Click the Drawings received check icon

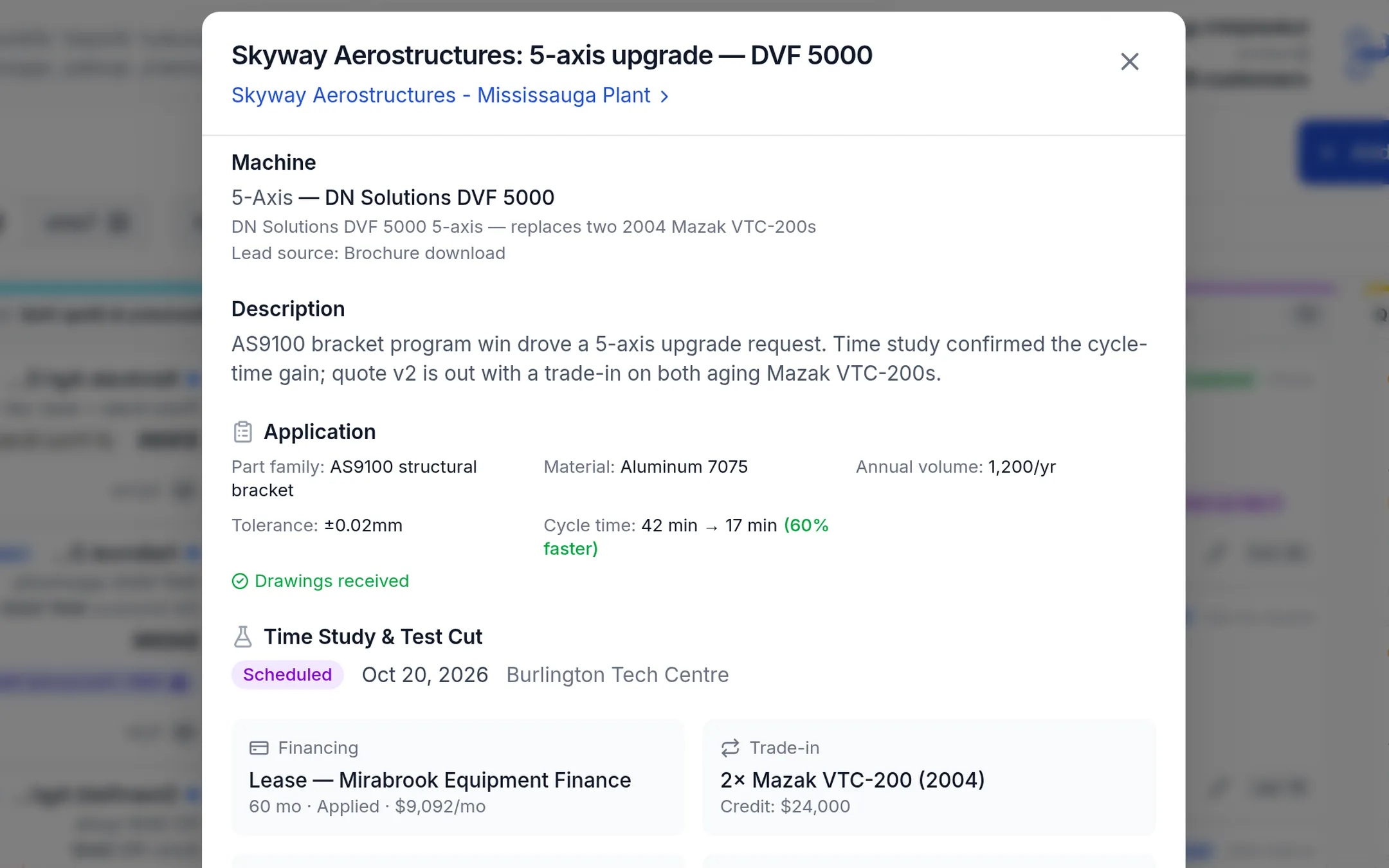[239, 581]
